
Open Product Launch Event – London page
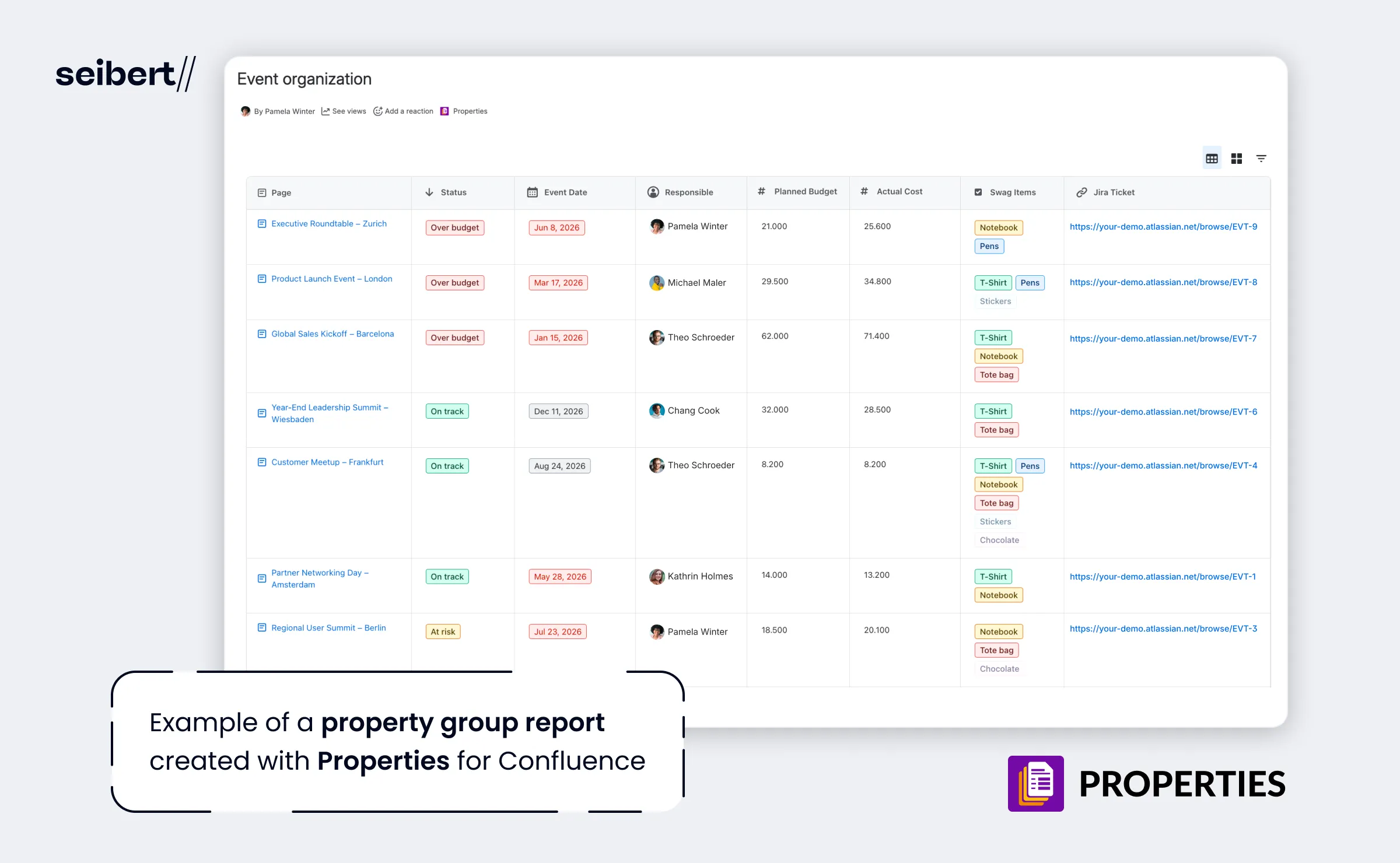[x=332, y=279]
